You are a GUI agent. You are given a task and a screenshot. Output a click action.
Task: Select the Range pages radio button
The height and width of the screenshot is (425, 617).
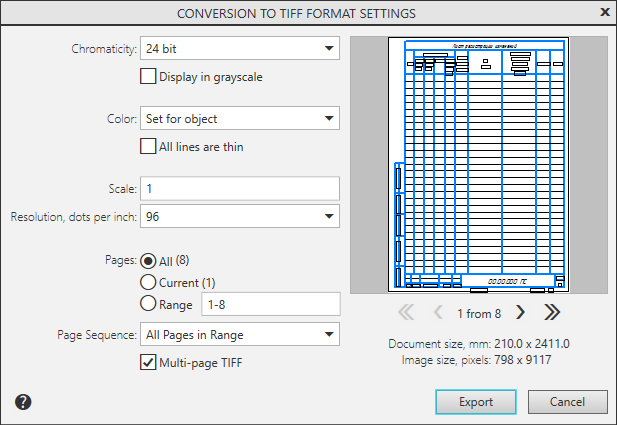(x=149, y=304)
